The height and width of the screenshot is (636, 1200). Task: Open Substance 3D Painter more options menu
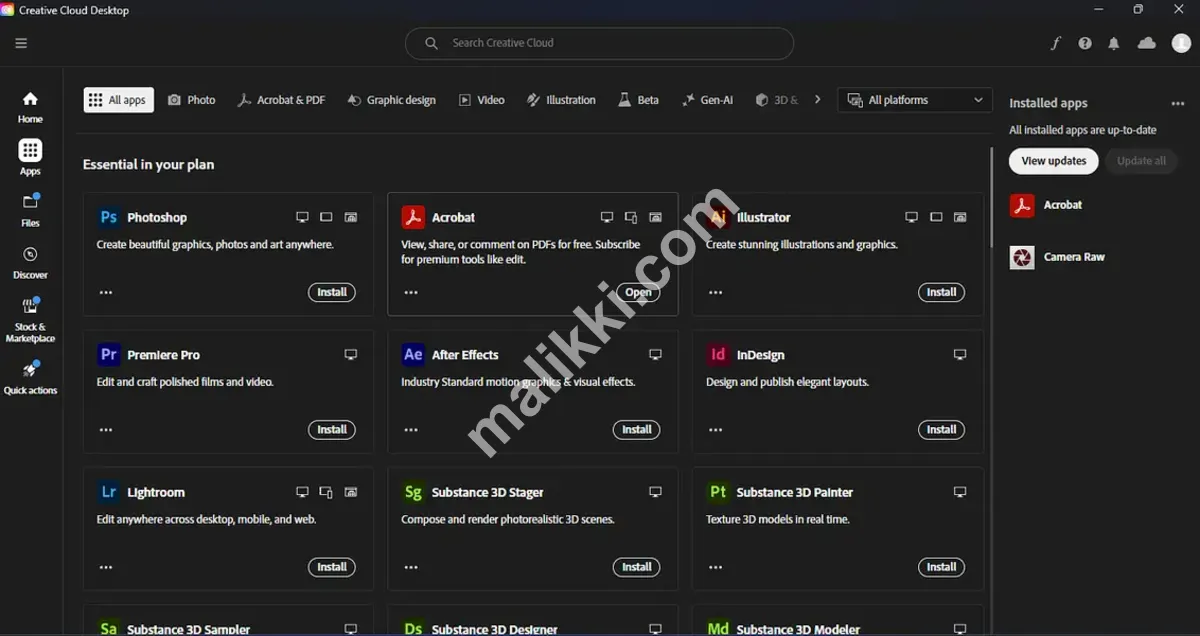tap(715, 567)
